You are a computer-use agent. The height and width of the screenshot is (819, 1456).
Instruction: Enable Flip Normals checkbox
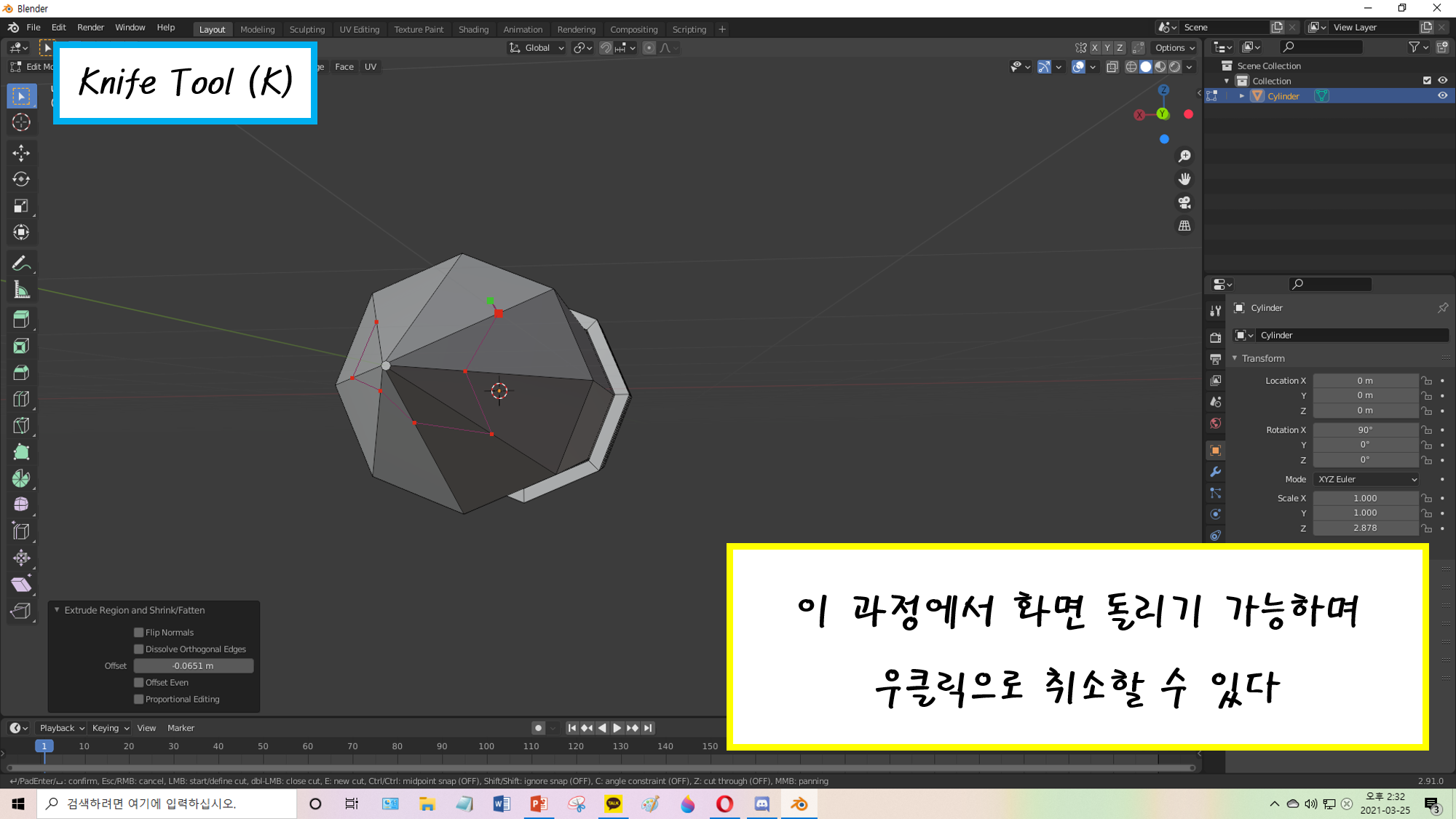point(138,633)
